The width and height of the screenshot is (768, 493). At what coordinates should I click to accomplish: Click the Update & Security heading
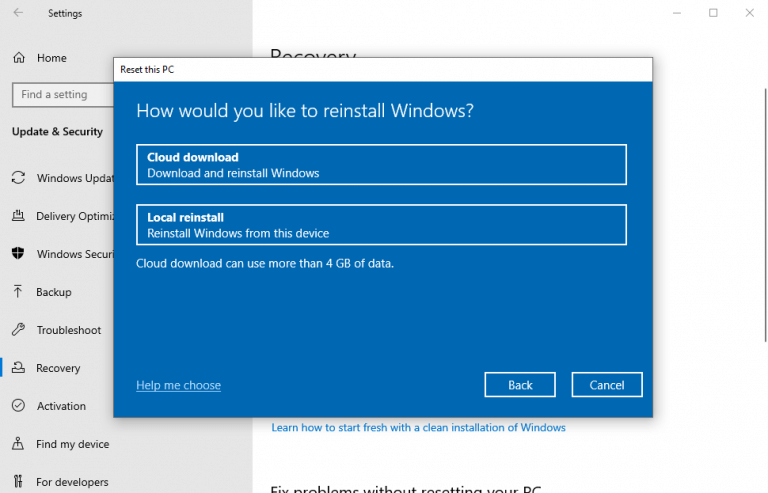(57, 132)
